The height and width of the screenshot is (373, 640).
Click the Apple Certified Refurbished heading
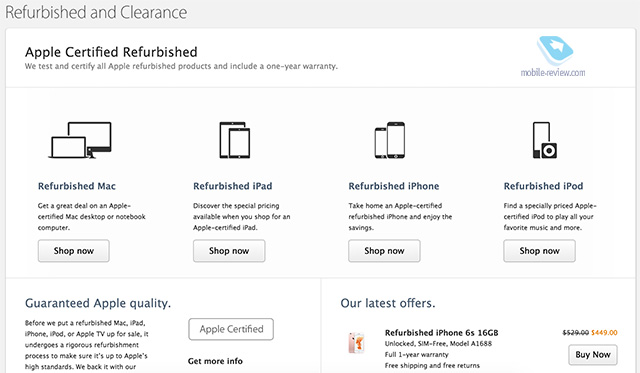coord(111,52)
